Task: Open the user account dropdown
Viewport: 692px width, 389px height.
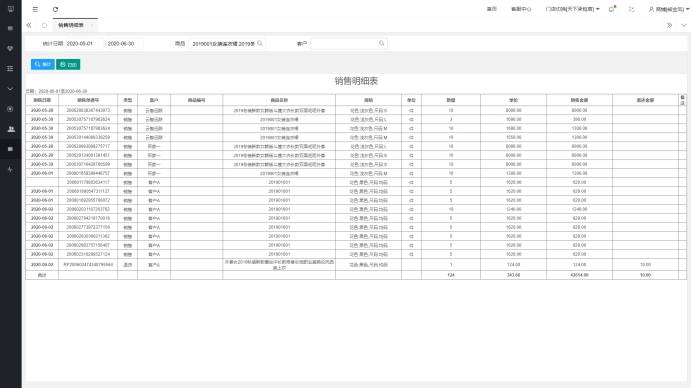Action: 668,9
